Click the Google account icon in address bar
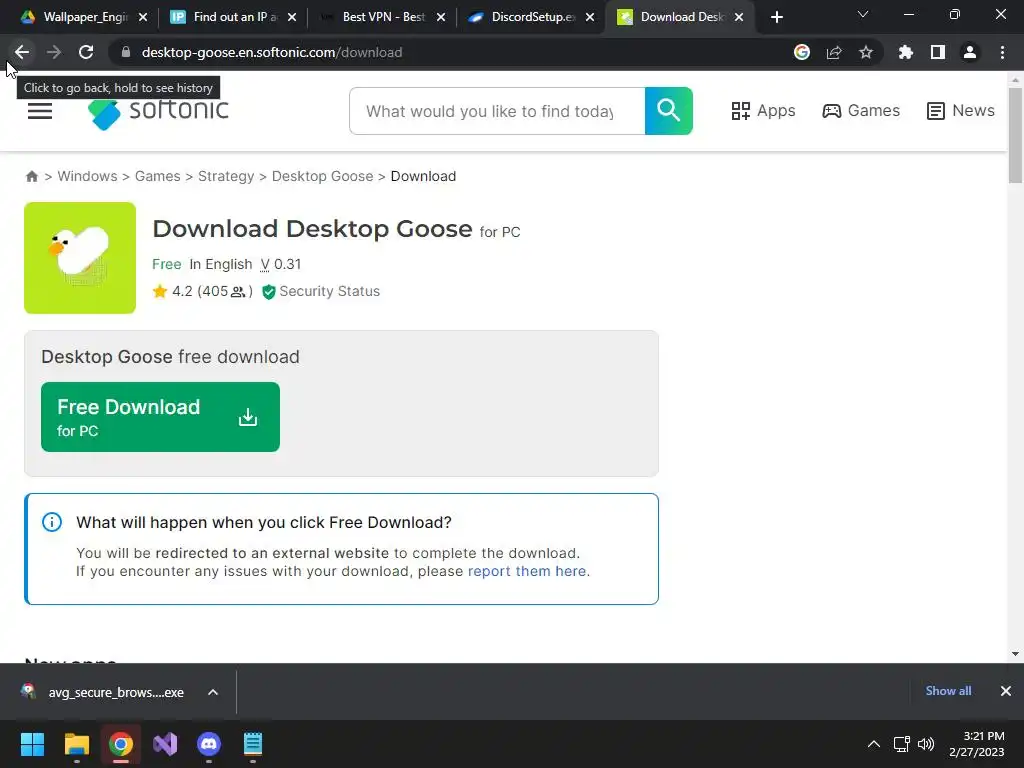The width and height of the screenshot is (1024, 768). click(802, 52)
